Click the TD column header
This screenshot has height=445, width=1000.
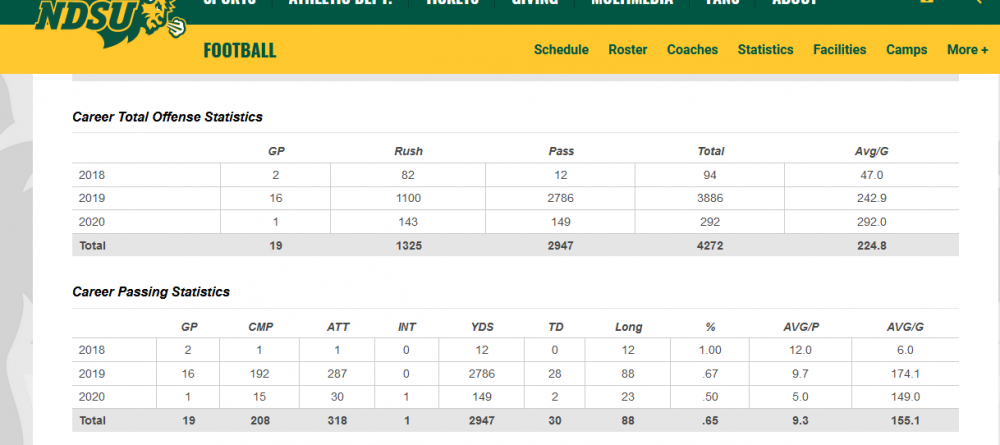click(x=555, y=327)
